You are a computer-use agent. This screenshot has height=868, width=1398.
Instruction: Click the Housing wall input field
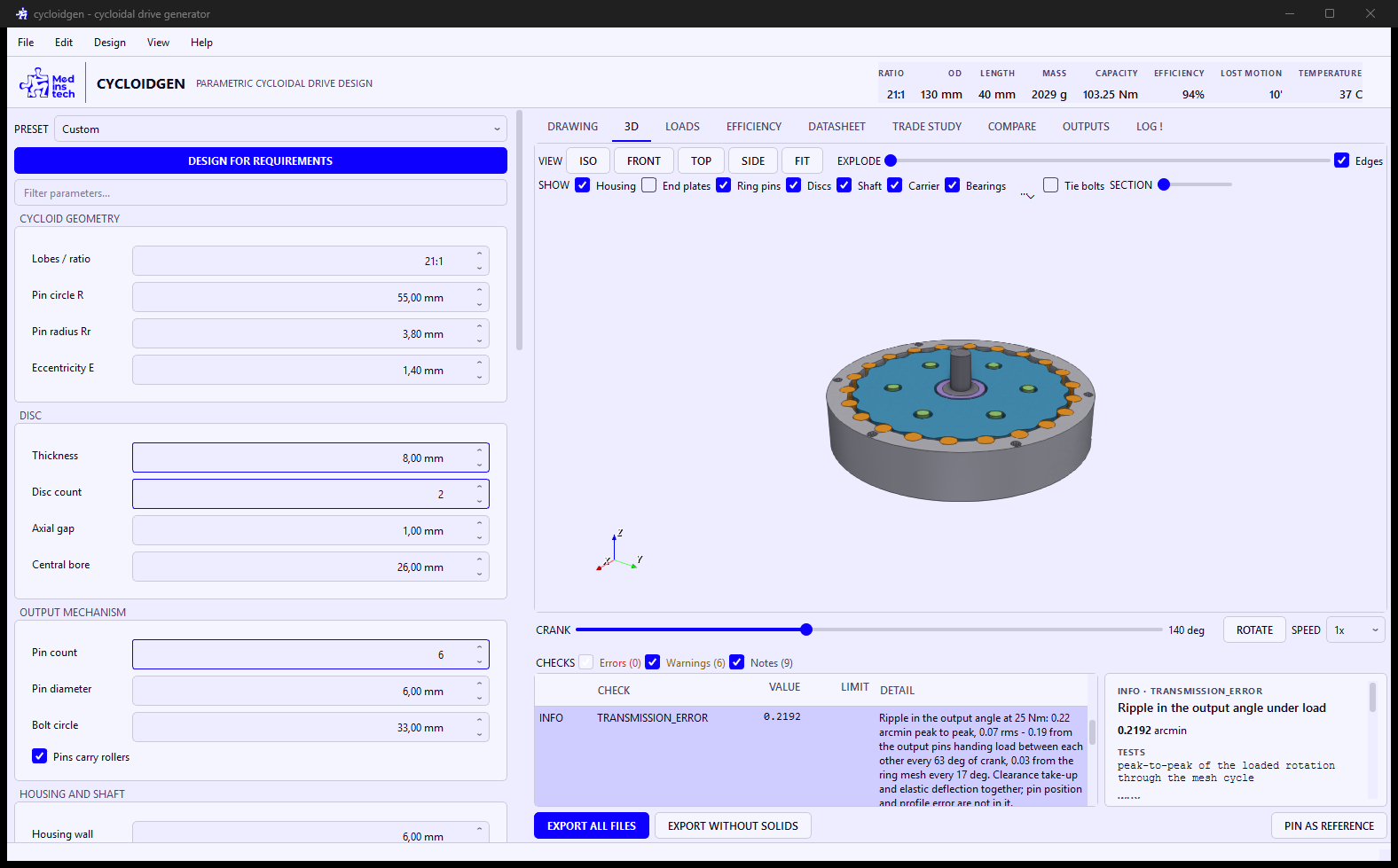(x=310, y=833)
